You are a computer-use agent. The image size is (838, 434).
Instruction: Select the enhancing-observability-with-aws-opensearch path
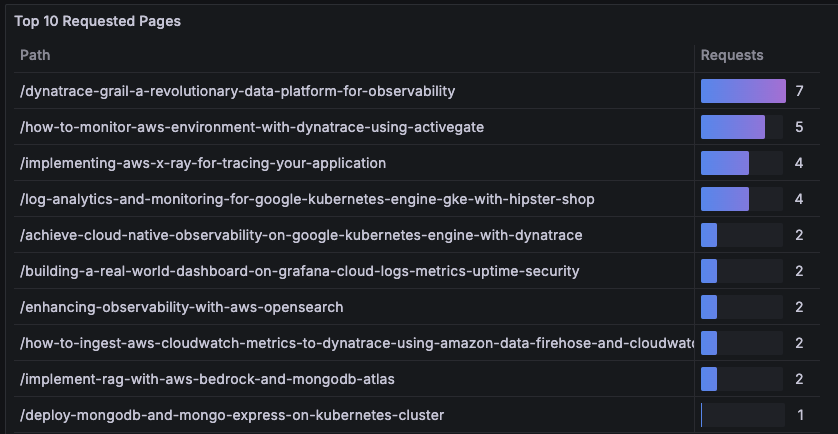click(x=182, y=307)
